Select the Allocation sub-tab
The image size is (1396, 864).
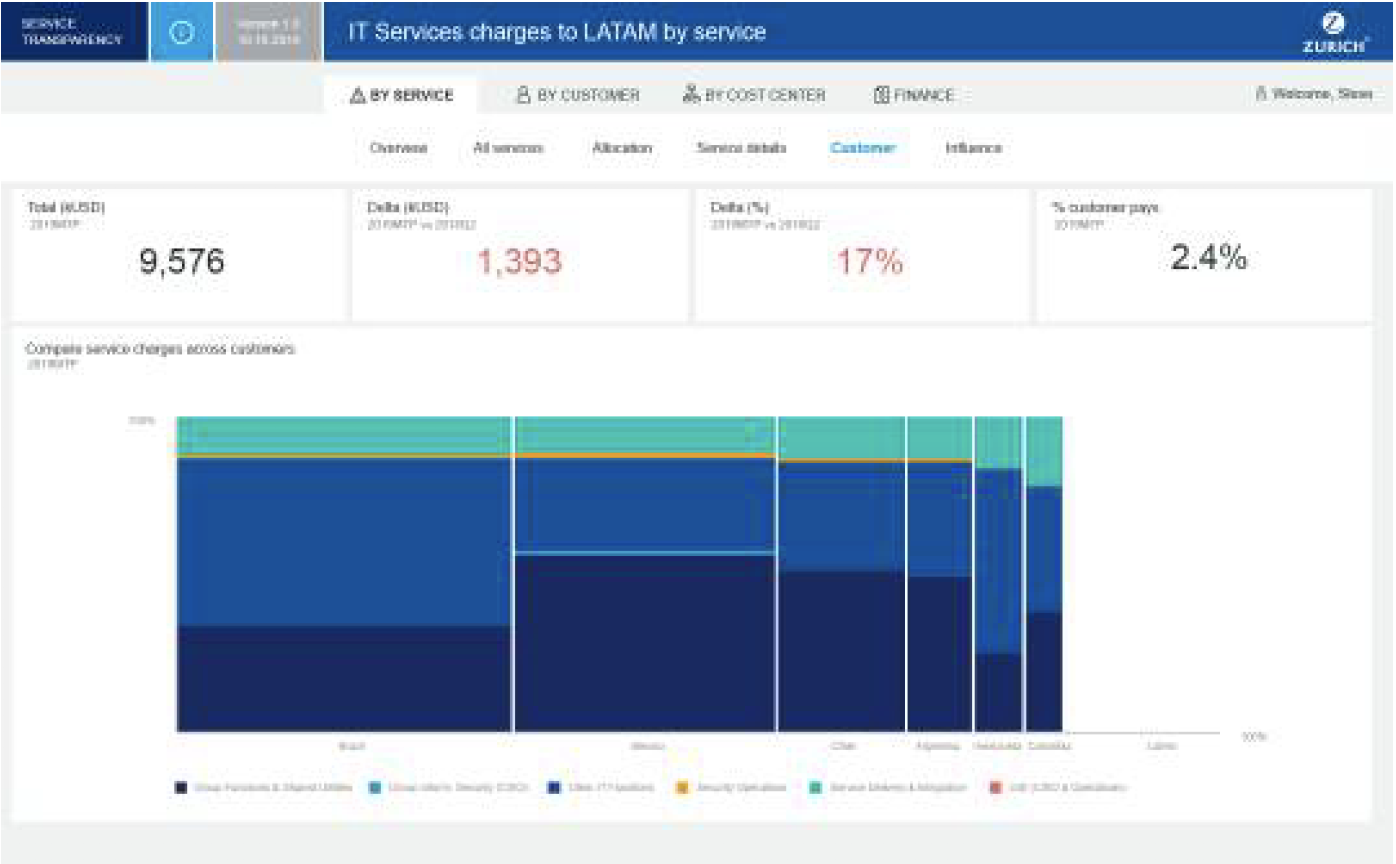(621, 148)
